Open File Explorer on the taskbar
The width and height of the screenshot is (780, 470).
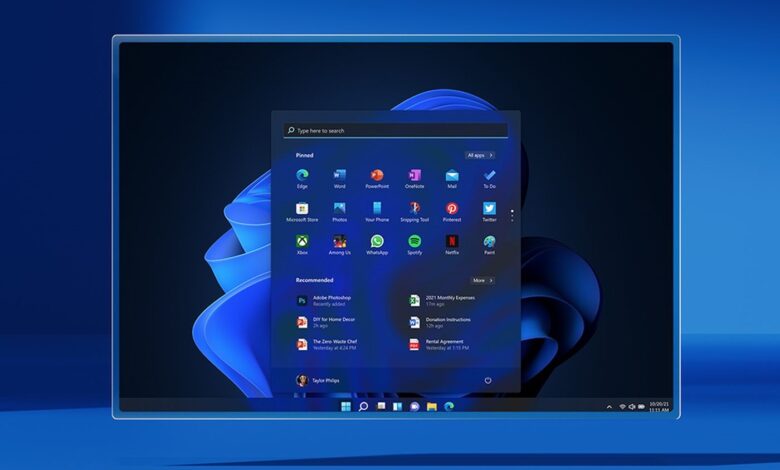point(432,407)
